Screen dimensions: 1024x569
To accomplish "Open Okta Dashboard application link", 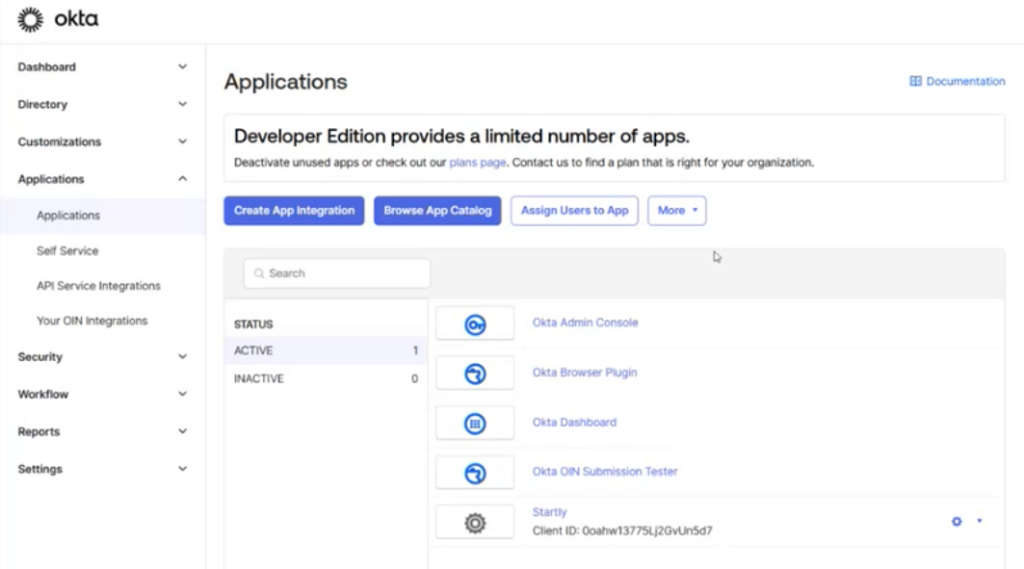I will pyautogui.click(x=574, y=422).
